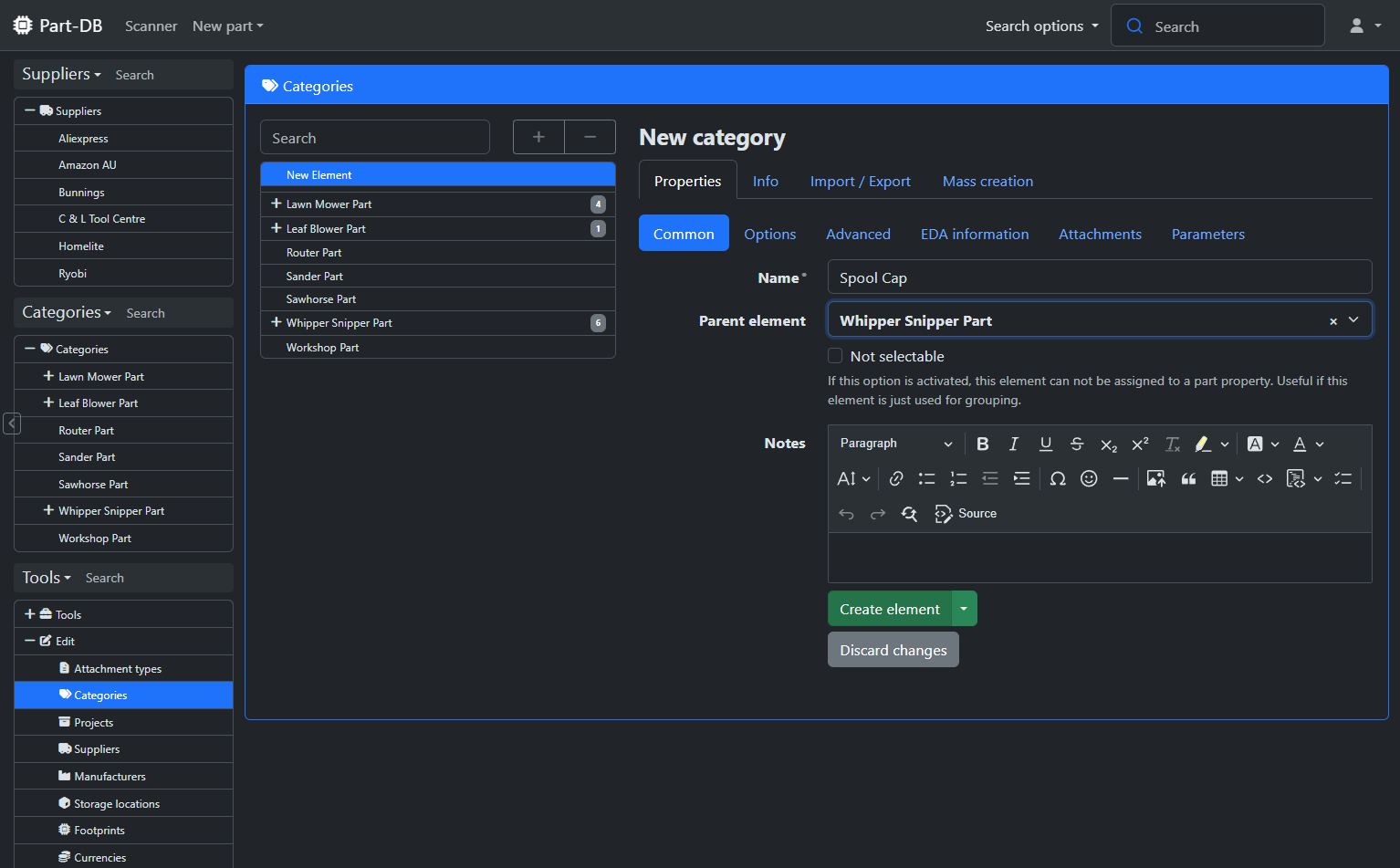Screen dimensions: 1400x868
Task: Switch to the Info tab
Action: (766, 181)
